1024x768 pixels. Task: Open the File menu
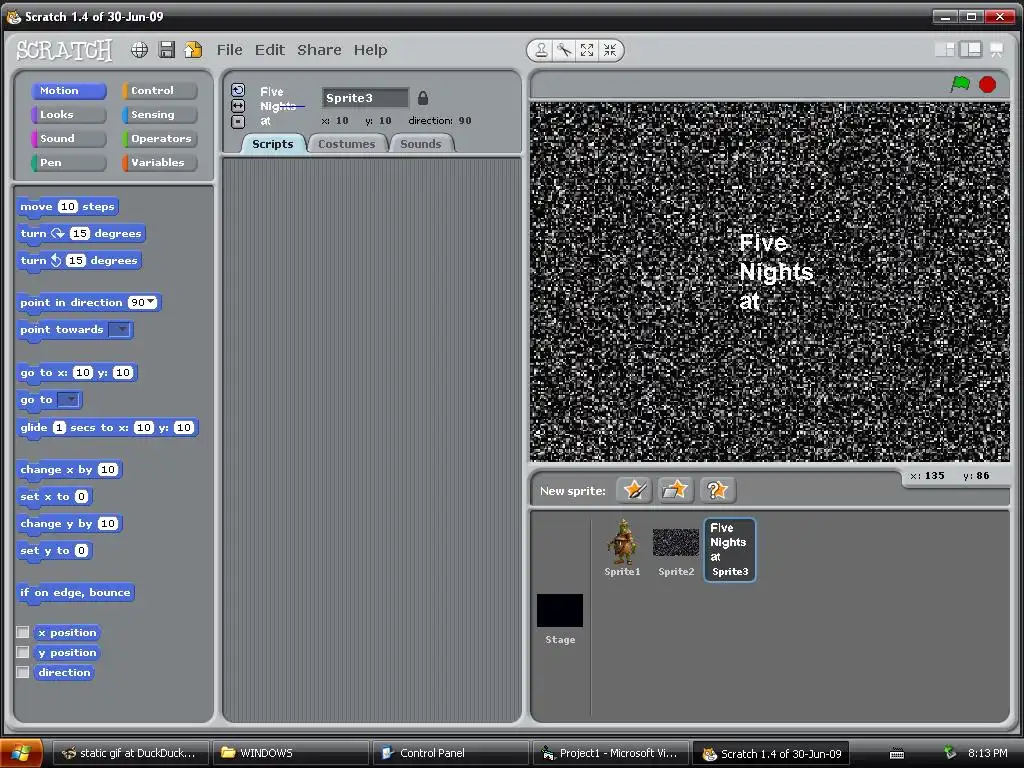229,50
